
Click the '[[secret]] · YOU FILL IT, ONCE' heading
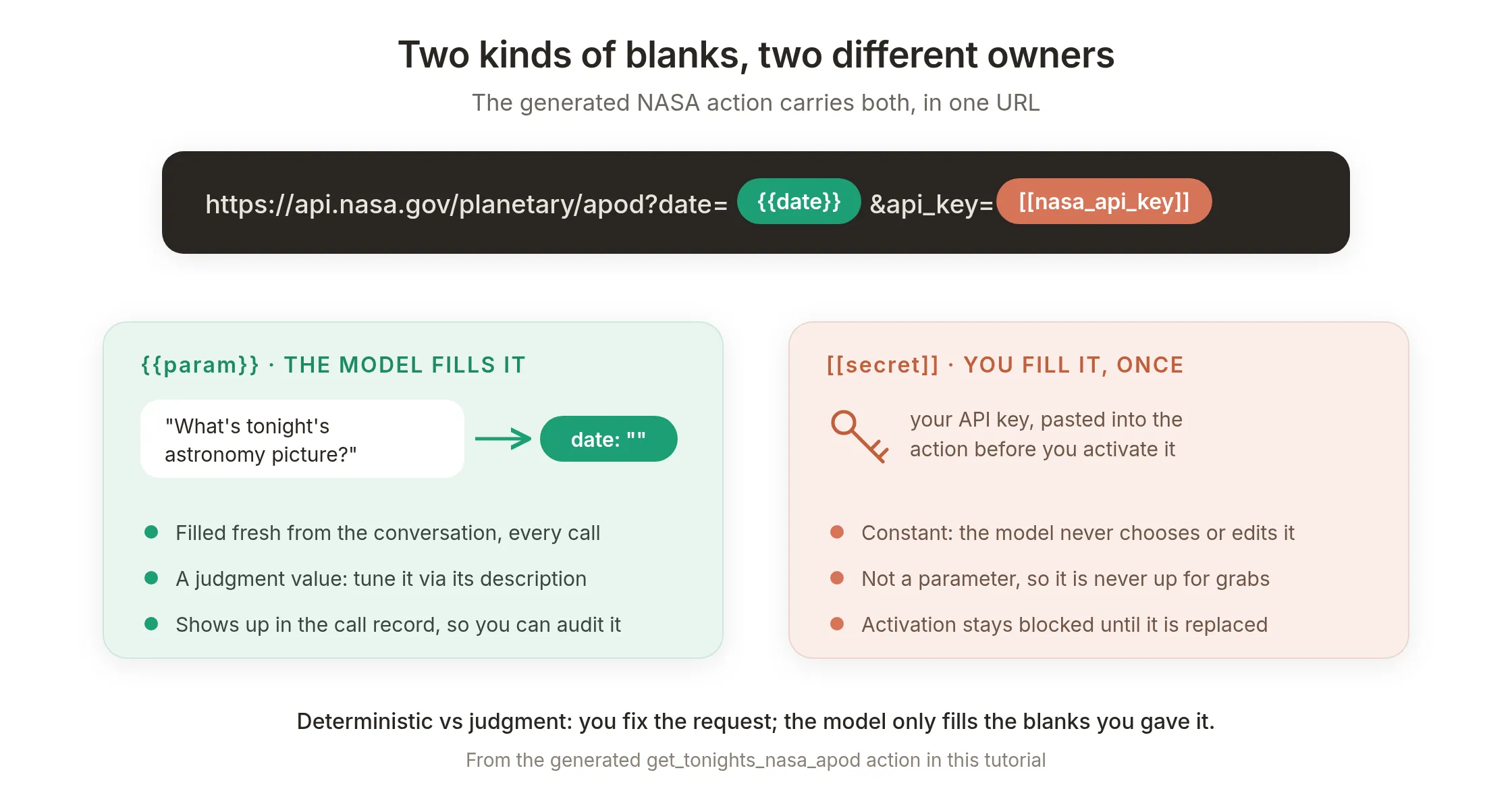coord(1005,364)
